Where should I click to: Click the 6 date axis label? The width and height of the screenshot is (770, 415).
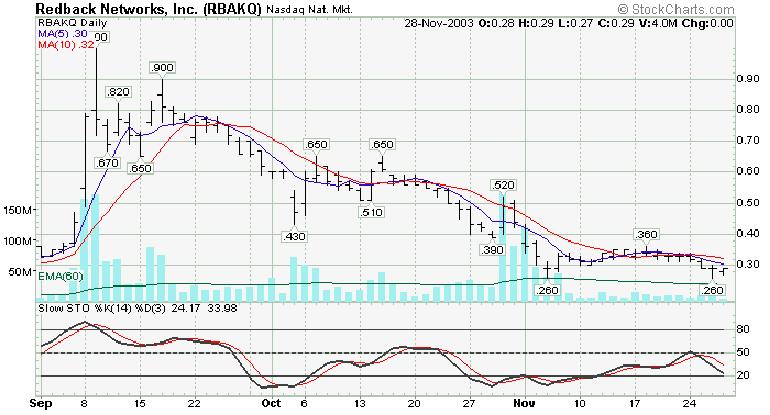[x=305, y=403]
